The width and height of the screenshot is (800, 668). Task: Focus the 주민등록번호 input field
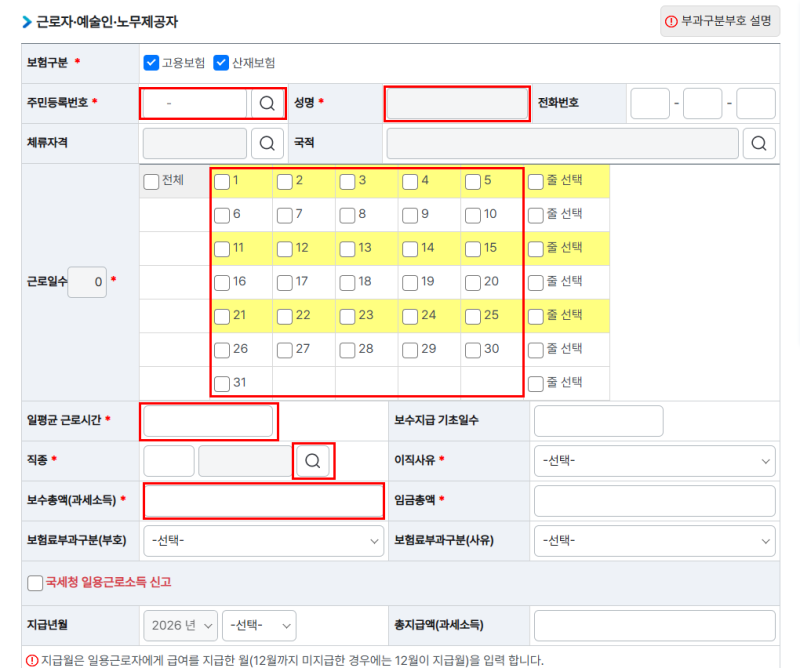195,104
